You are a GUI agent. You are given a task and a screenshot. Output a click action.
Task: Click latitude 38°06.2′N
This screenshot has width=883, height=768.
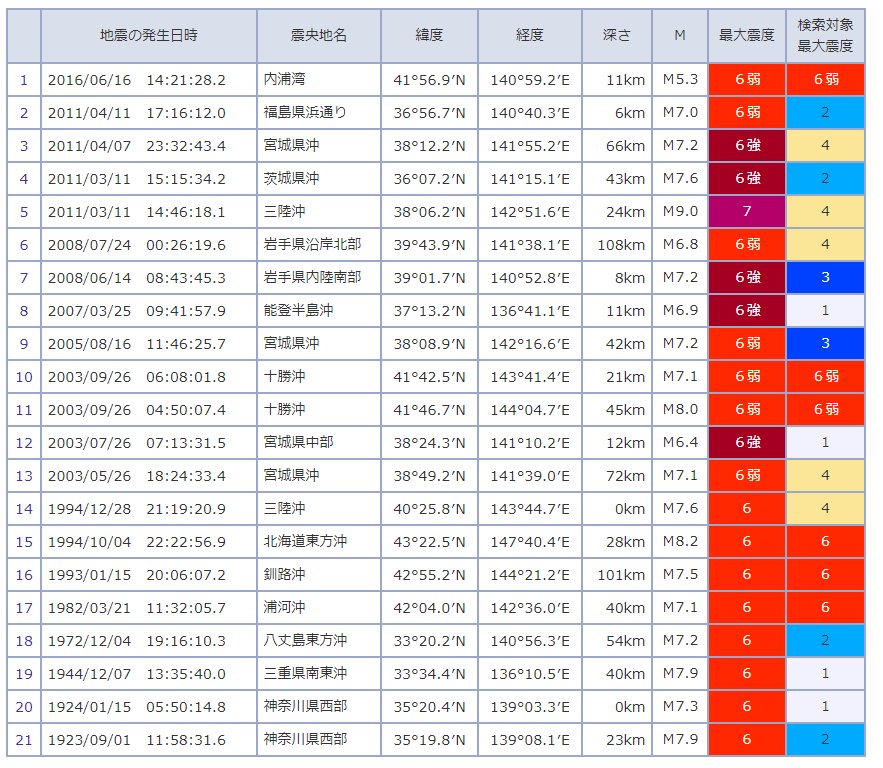[429, 212]
